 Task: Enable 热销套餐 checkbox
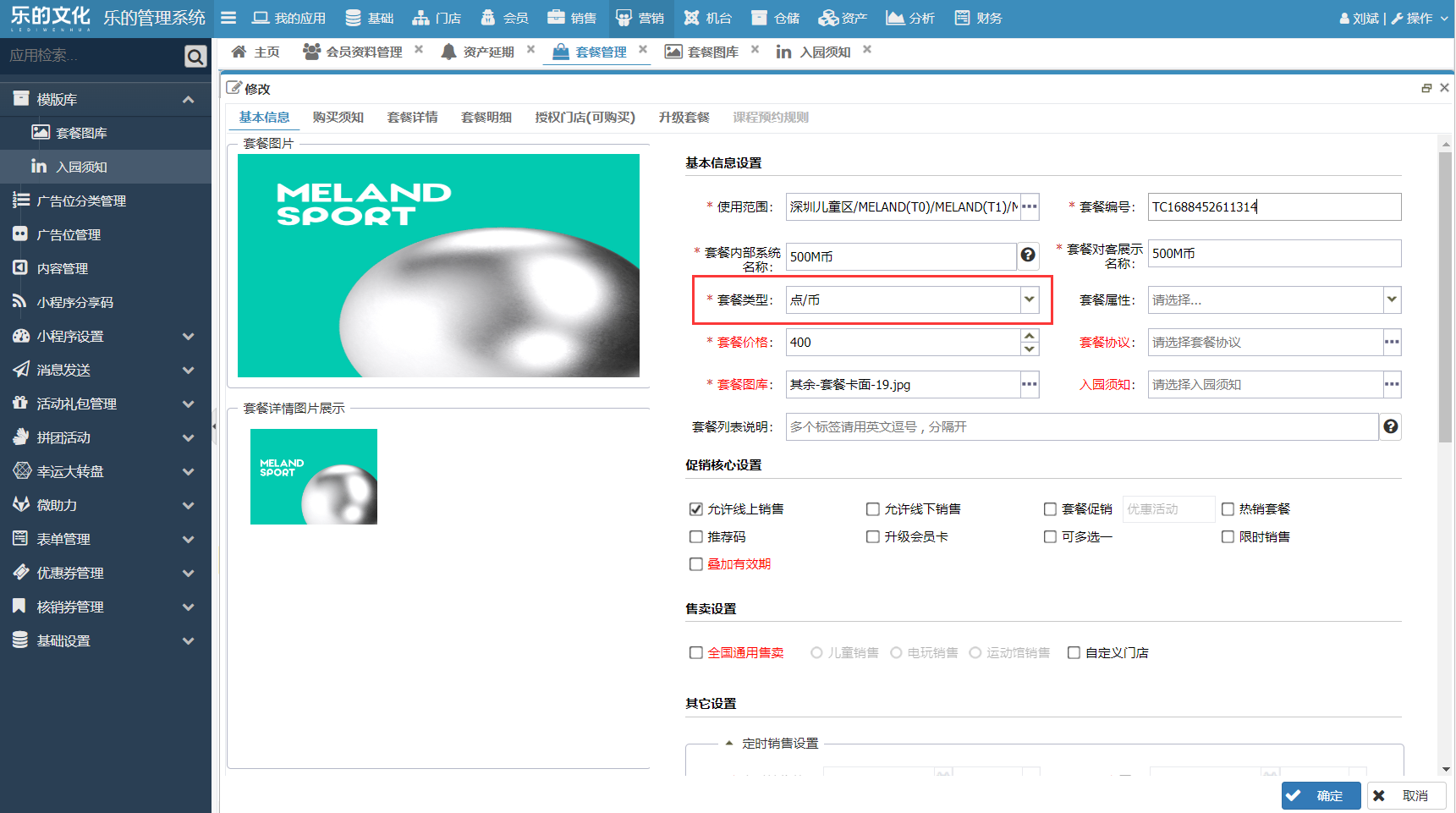tap(1228, 508)
